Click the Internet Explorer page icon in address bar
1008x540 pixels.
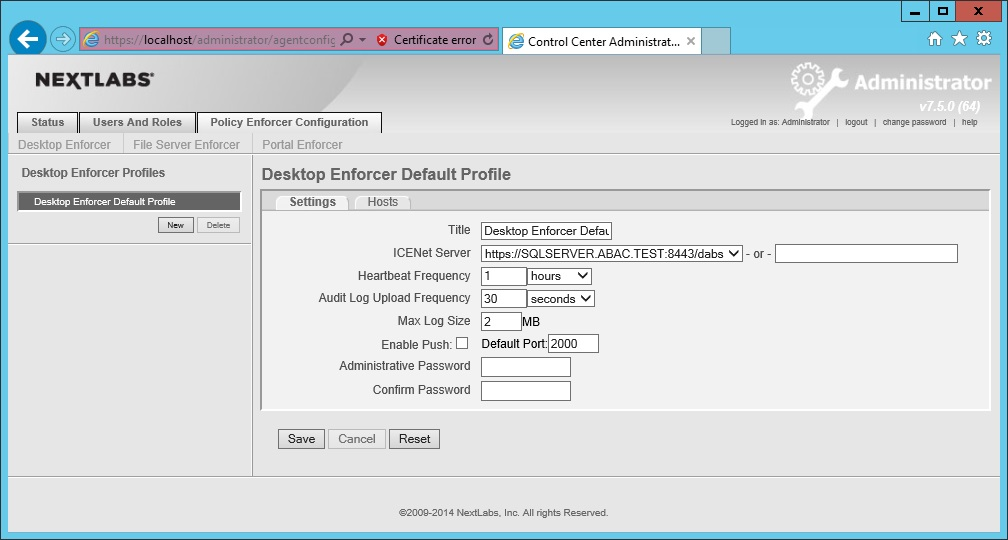(91, 40)
